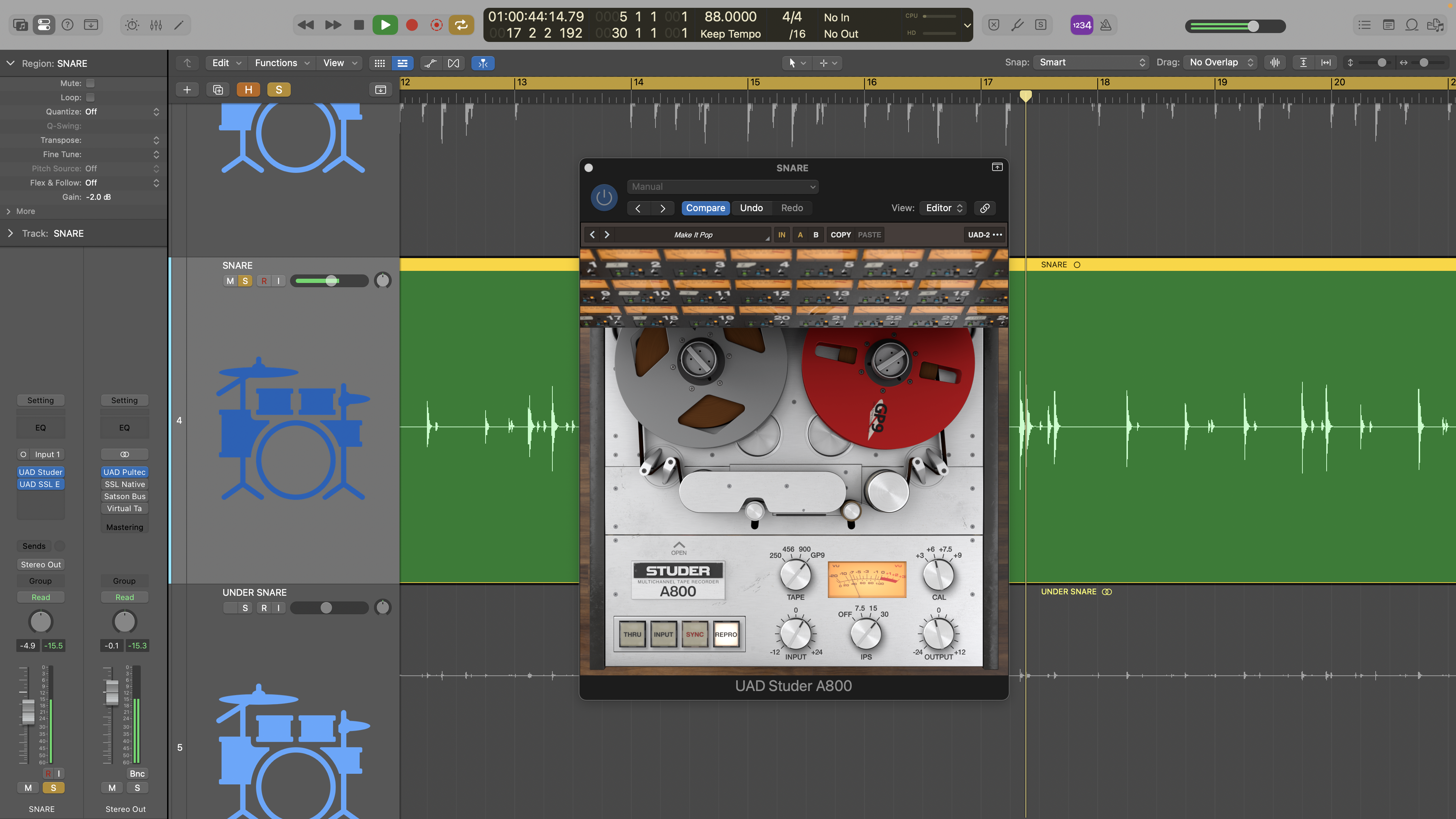
Task: Click the Undo button in plug-in
Action: 751,208
